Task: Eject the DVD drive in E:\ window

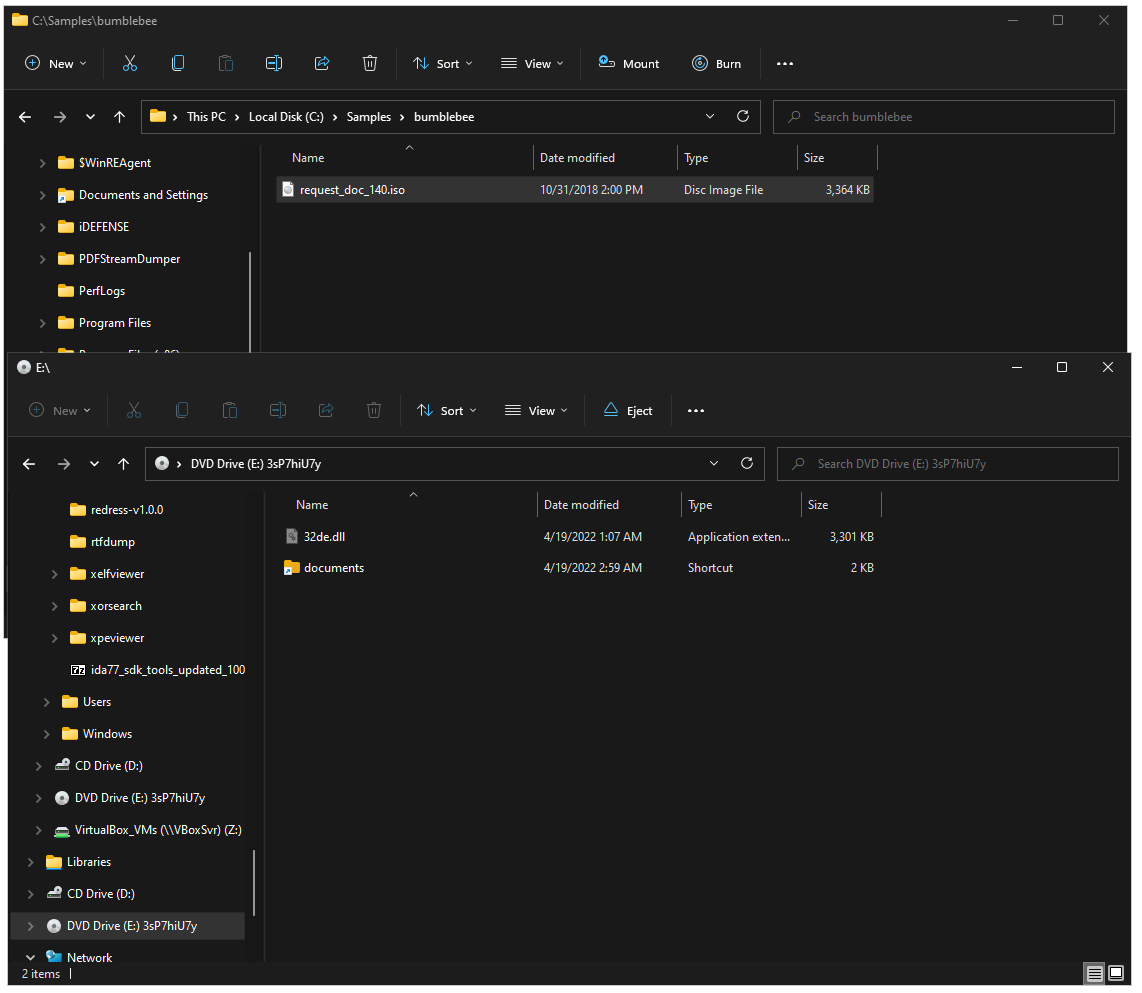Action: pos(628,410)
